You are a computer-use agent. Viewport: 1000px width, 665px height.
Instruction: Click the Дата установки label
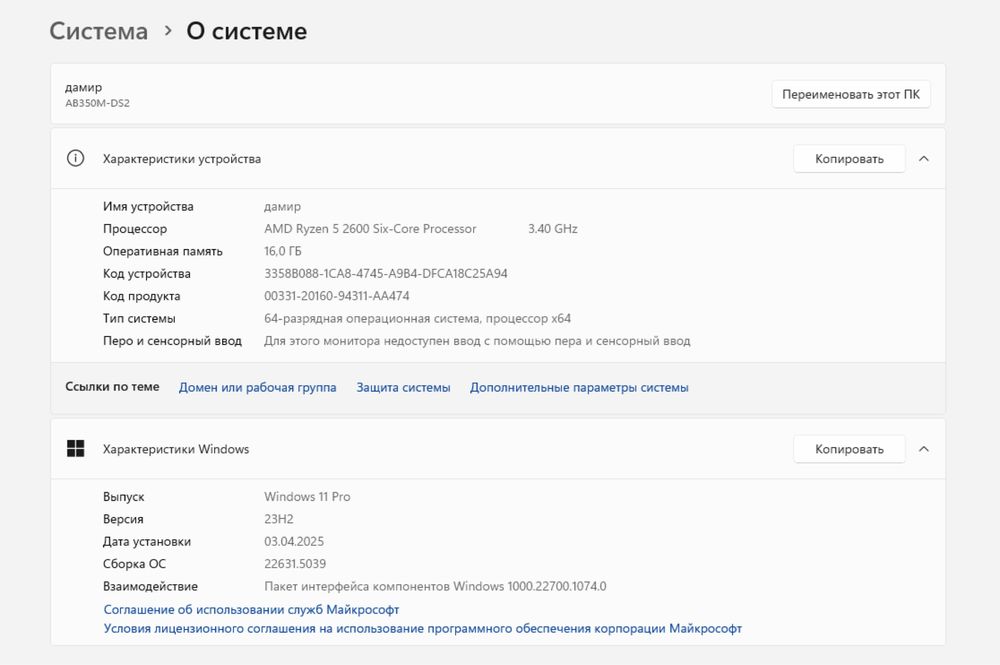click(147, 541)
